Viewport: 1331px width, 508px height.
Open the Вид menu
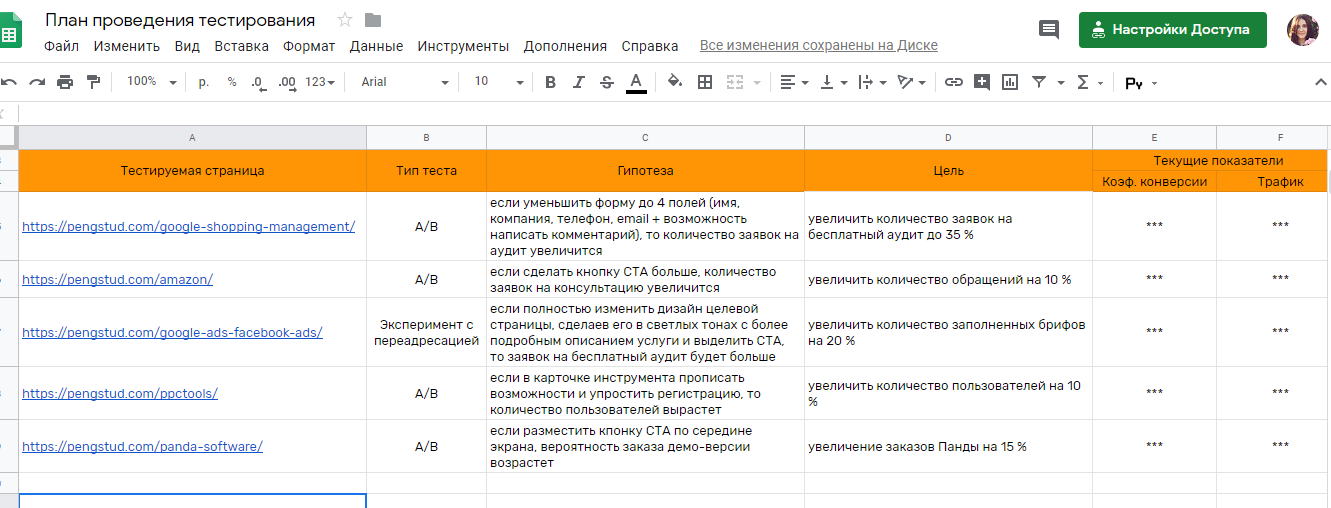(x=187, y=46)
